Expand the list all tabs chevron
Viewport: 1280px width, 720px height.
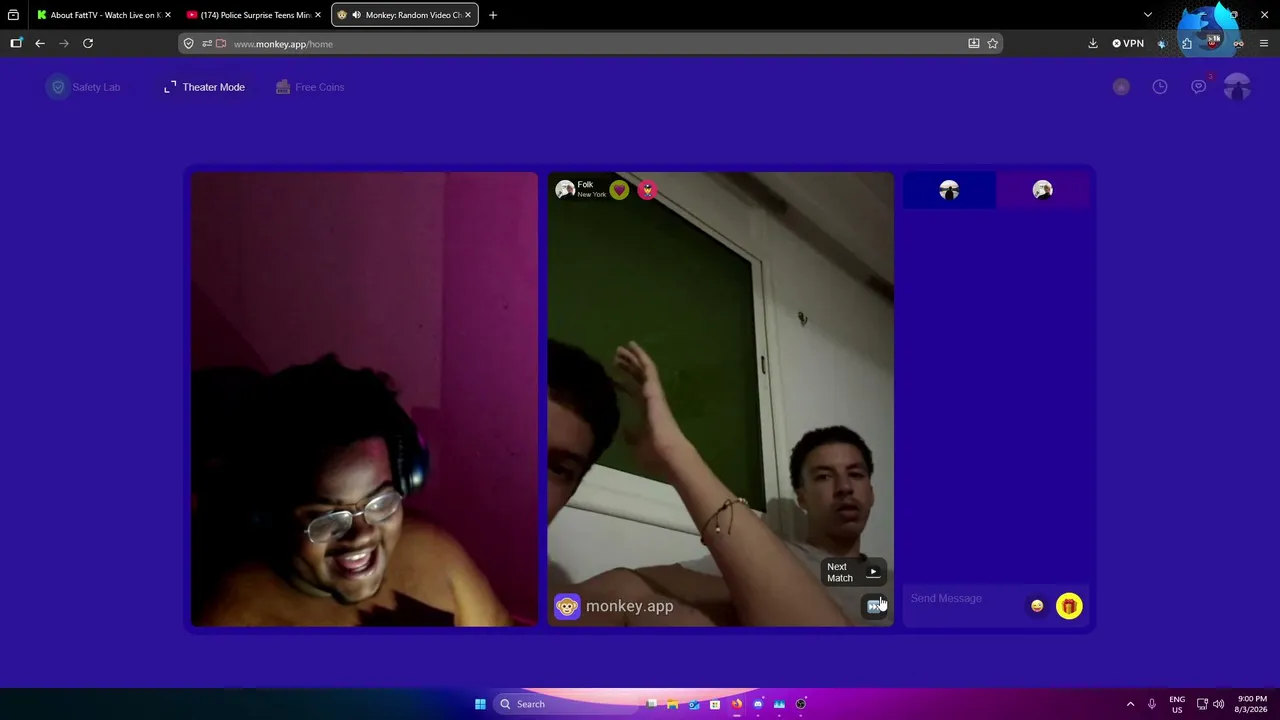click(x=1147, y=15)
